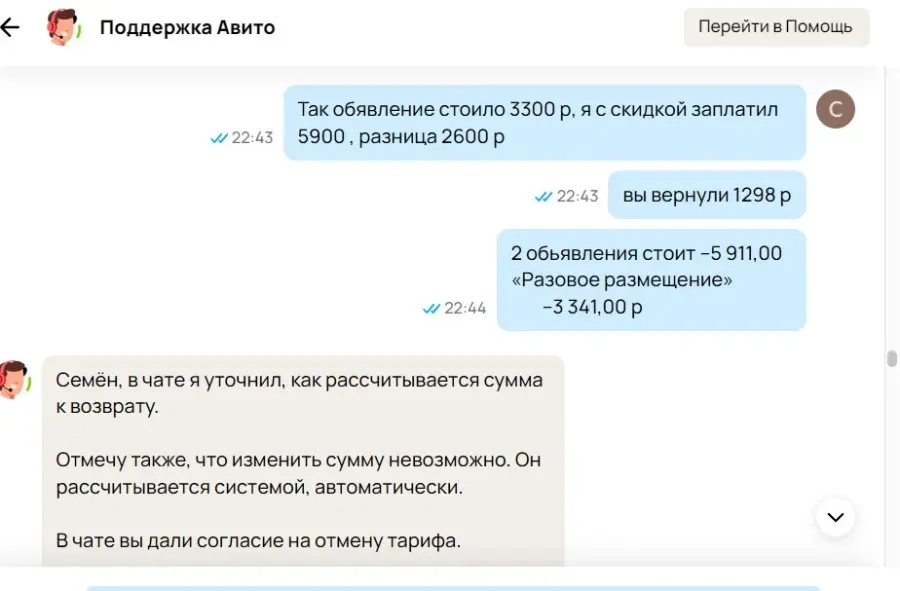Open the Avito support avatar in header
The width and height of the screenshot is (900, 591).
[64, 27]
